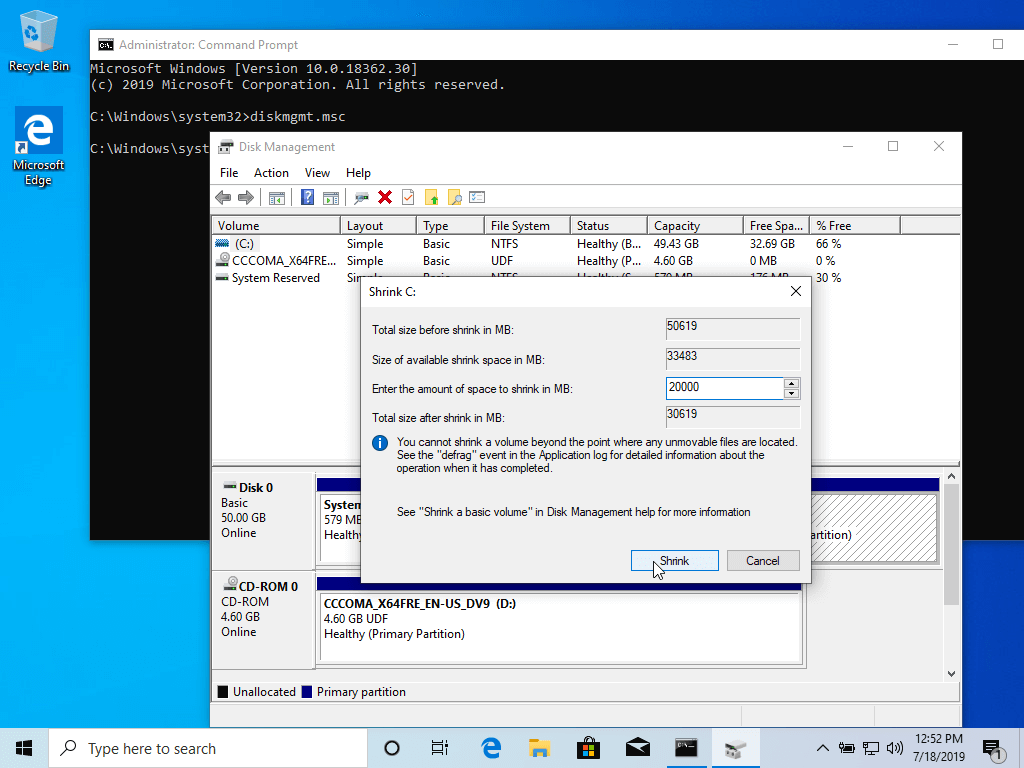Open the Action menu

click(x=271, y=172)
